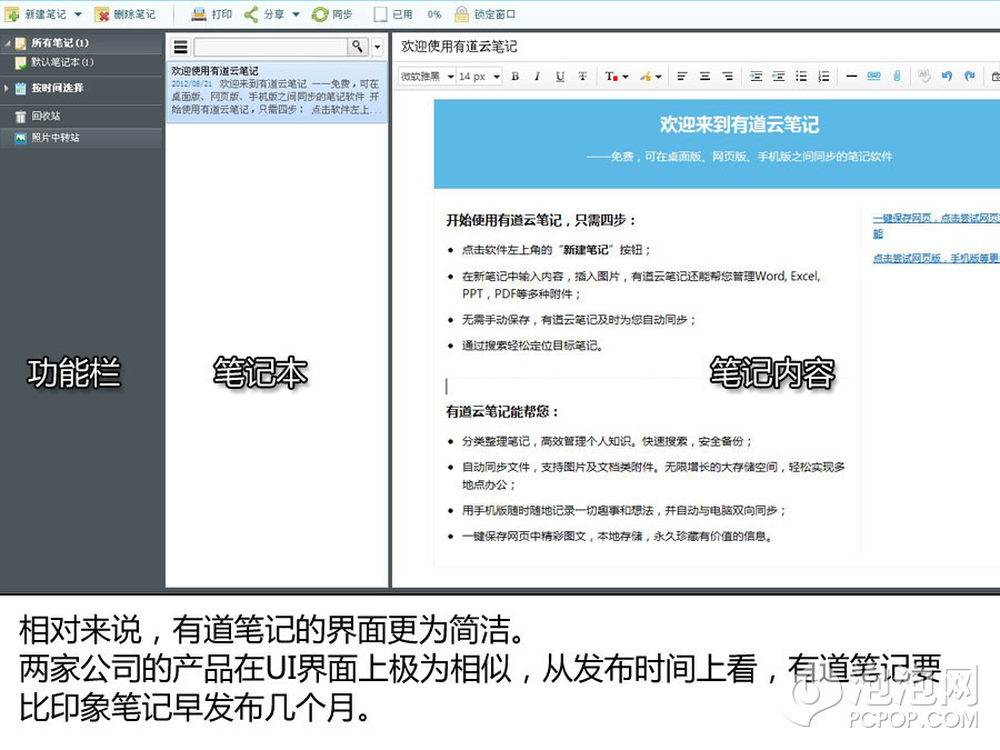Click the 打印 printer icon
1000x750 pixels.
point(199,14)
